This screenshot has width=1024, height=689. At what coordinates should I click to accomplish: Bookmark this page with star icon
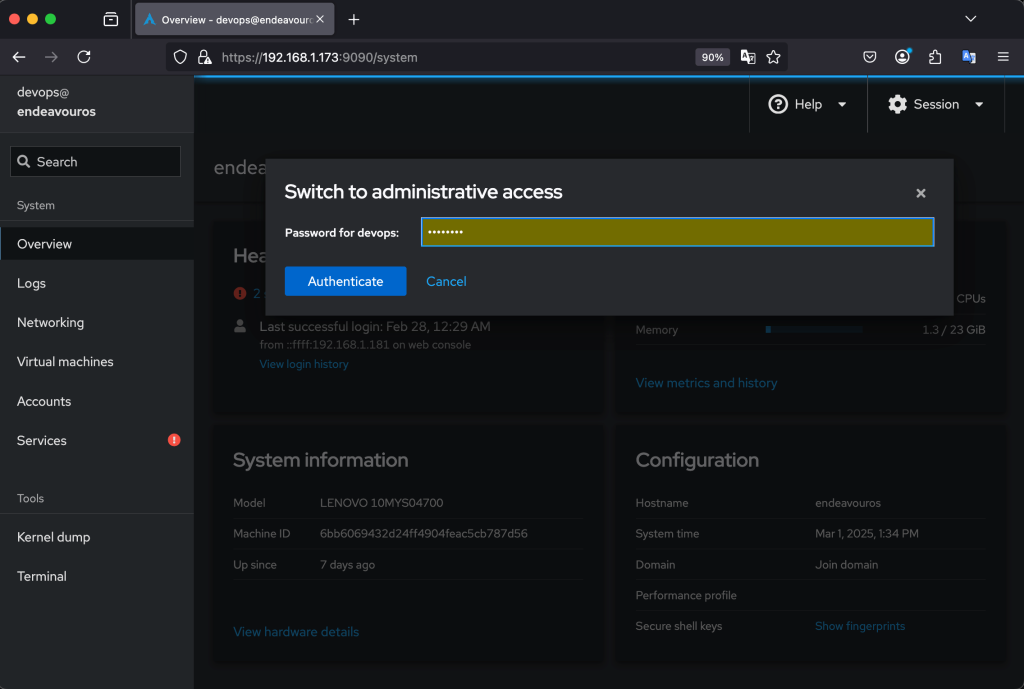click(x=773, y=57)
